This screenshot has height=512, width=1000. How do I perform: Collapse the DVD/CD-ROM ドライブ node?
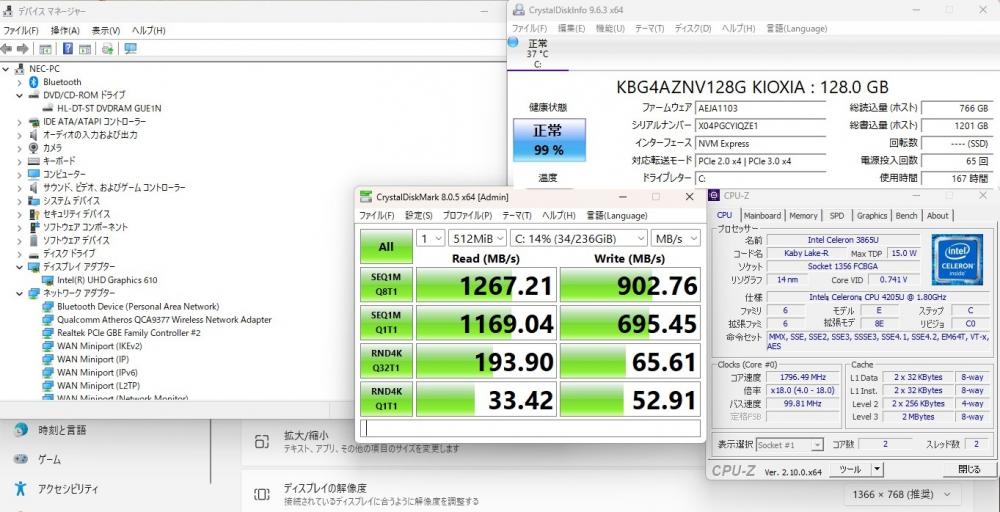(19, 95)
